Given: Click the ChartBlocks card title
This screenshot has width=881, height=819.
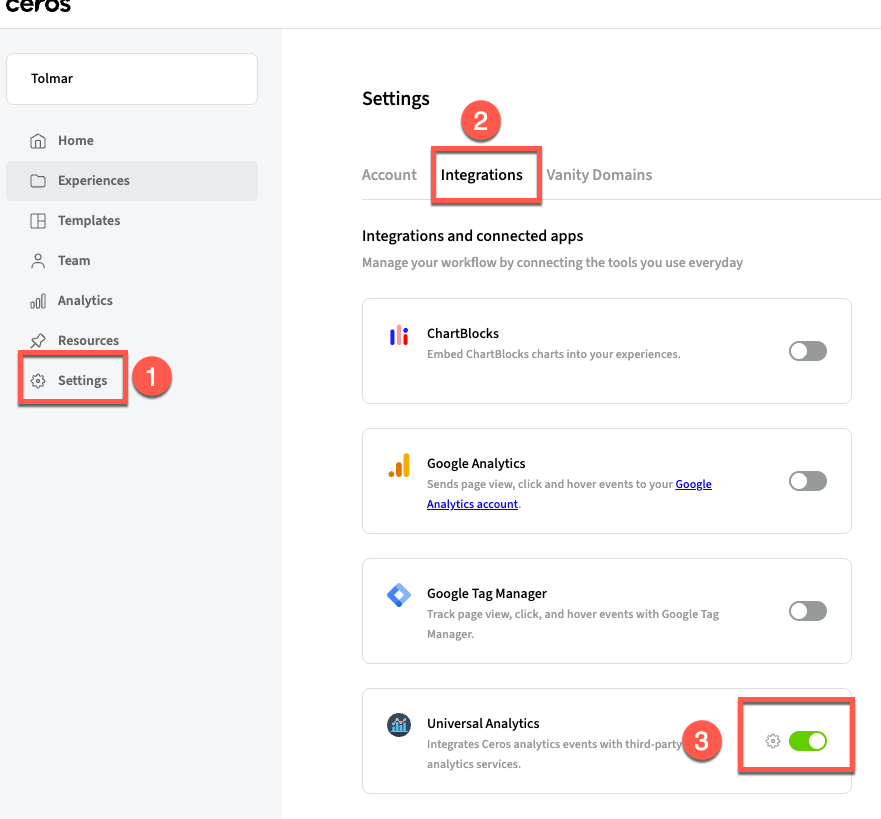Looking at the screenshot, I should tap(462, 334).
